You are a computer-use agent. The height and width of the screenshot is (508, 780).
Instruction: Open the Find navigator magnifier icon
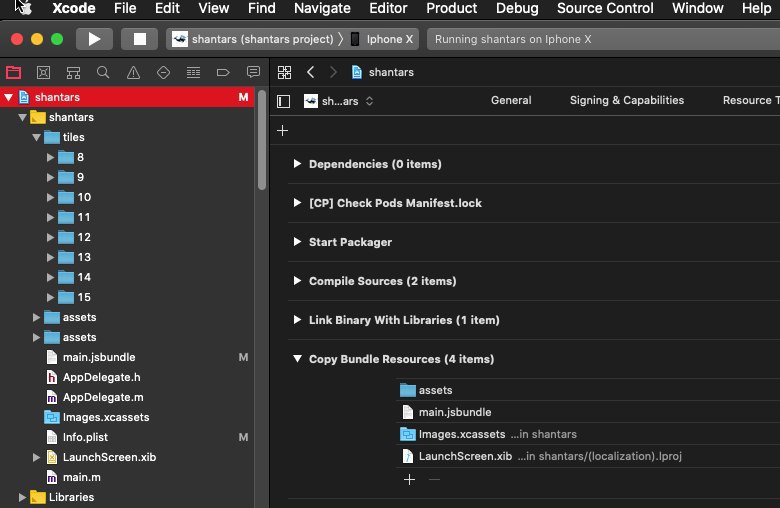coord(103,73)
